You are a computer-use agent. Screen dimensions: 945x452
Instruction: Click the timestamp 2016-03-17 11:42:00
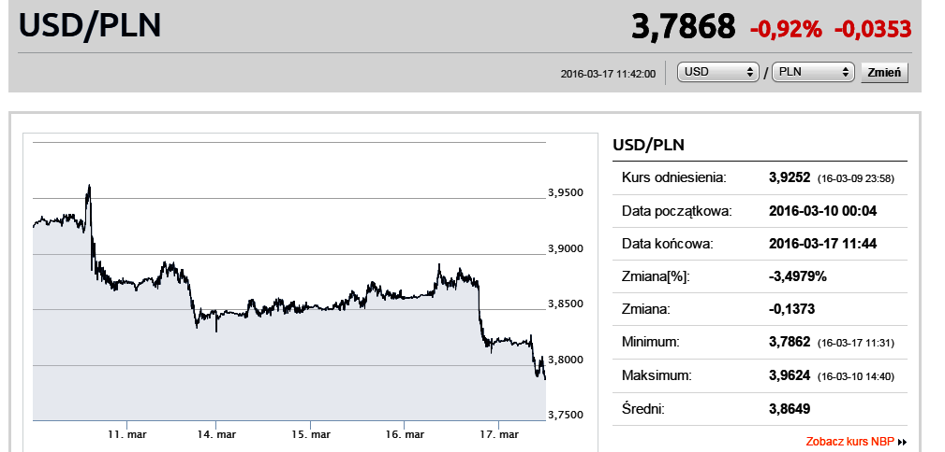[608, 73]
